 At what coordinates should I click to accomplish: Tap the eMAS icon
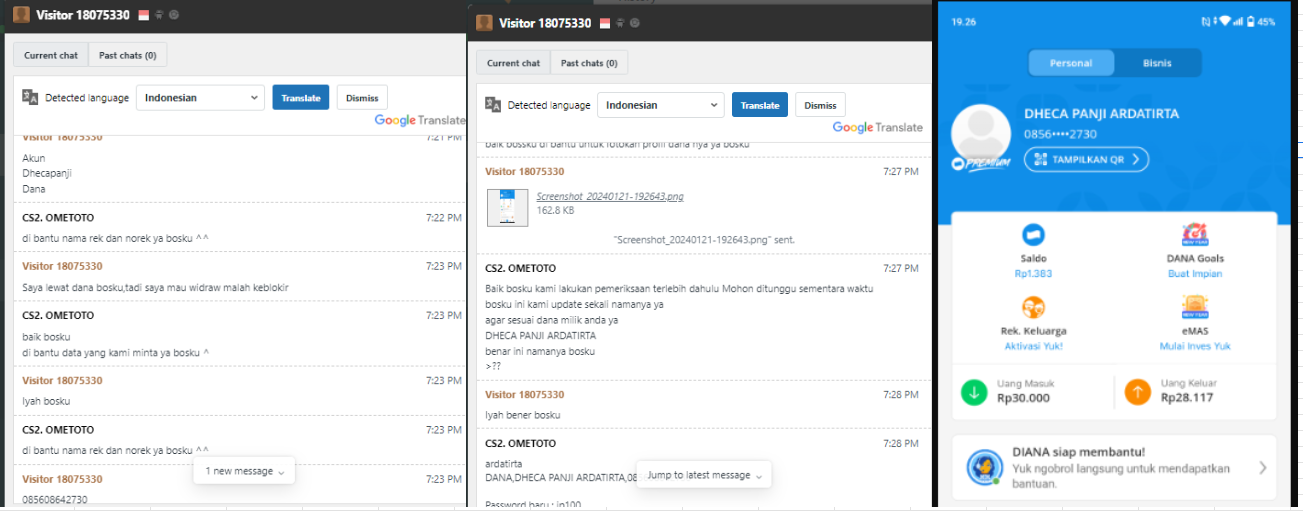(1195, 307)
